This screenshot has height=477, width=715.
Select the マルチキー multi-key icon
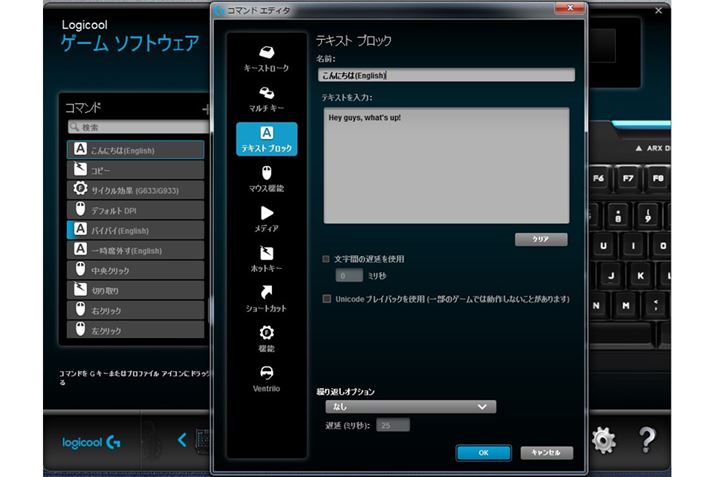click(x=266, y=93)
